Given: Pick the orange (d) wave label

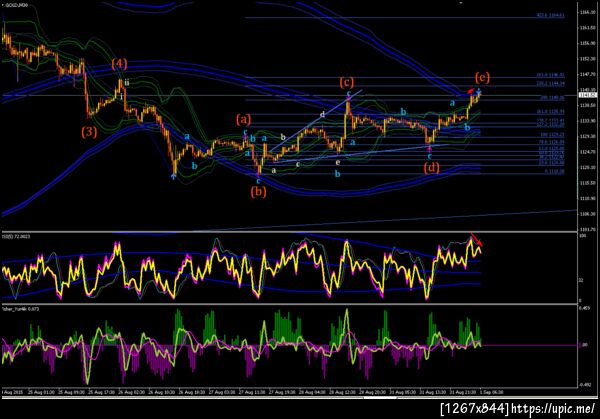Looking at the screenshot, I should (432, 167).
